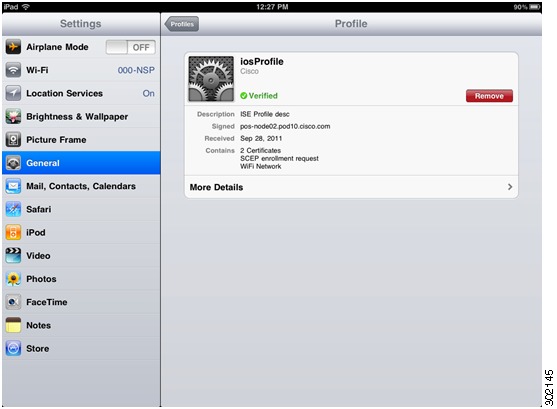Toggle Airplane Mode switch from OFF

130,47
